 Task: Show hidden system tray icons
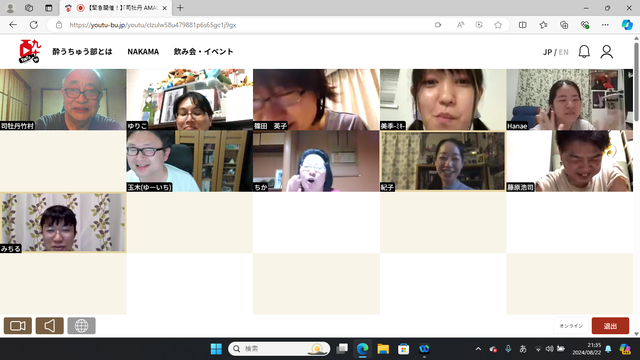pos(478,349)
